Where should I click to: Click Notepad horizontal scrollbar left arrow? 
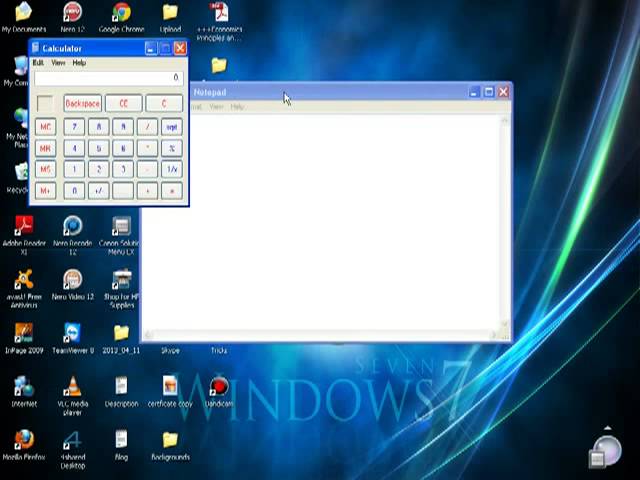148,335
